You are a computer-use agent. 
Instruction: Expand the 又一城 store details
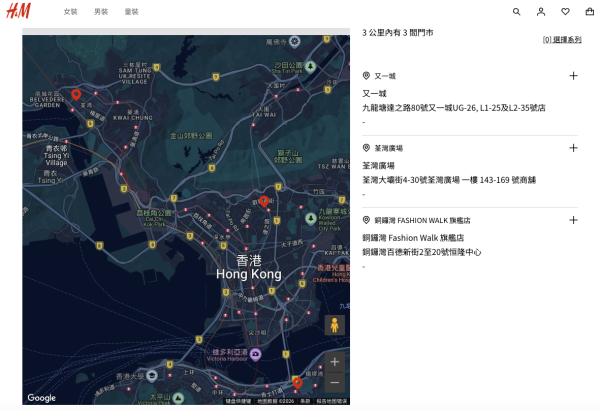pos(573,76)
